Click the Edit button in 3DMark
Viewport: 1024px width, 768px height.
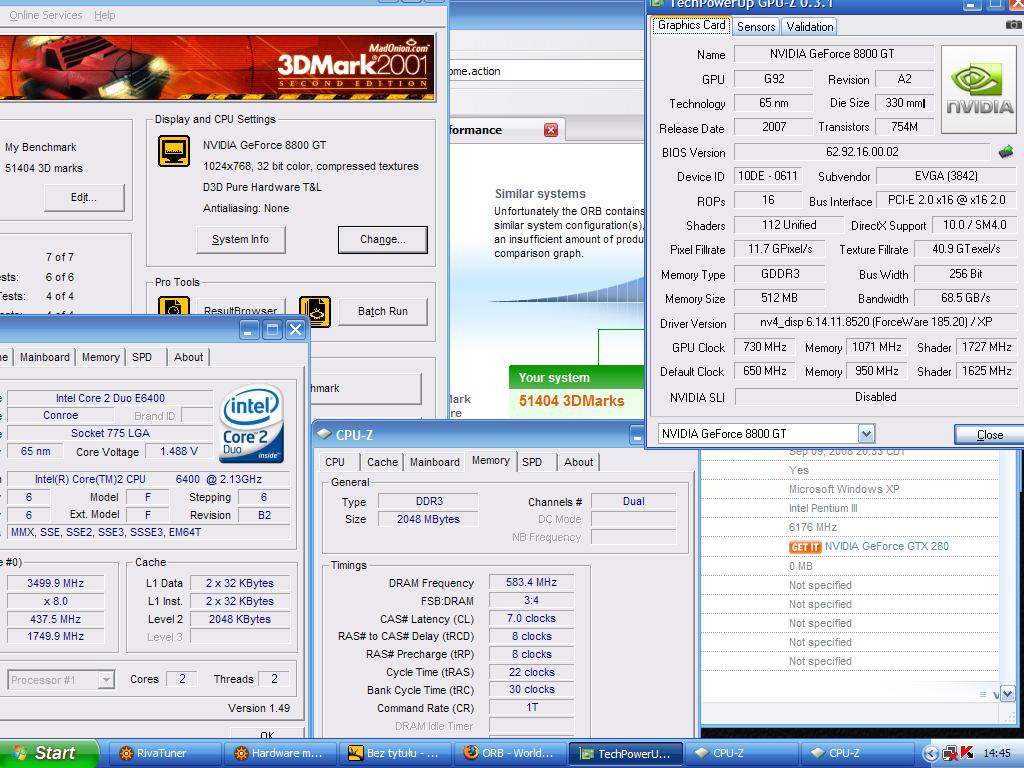point(84,198)
